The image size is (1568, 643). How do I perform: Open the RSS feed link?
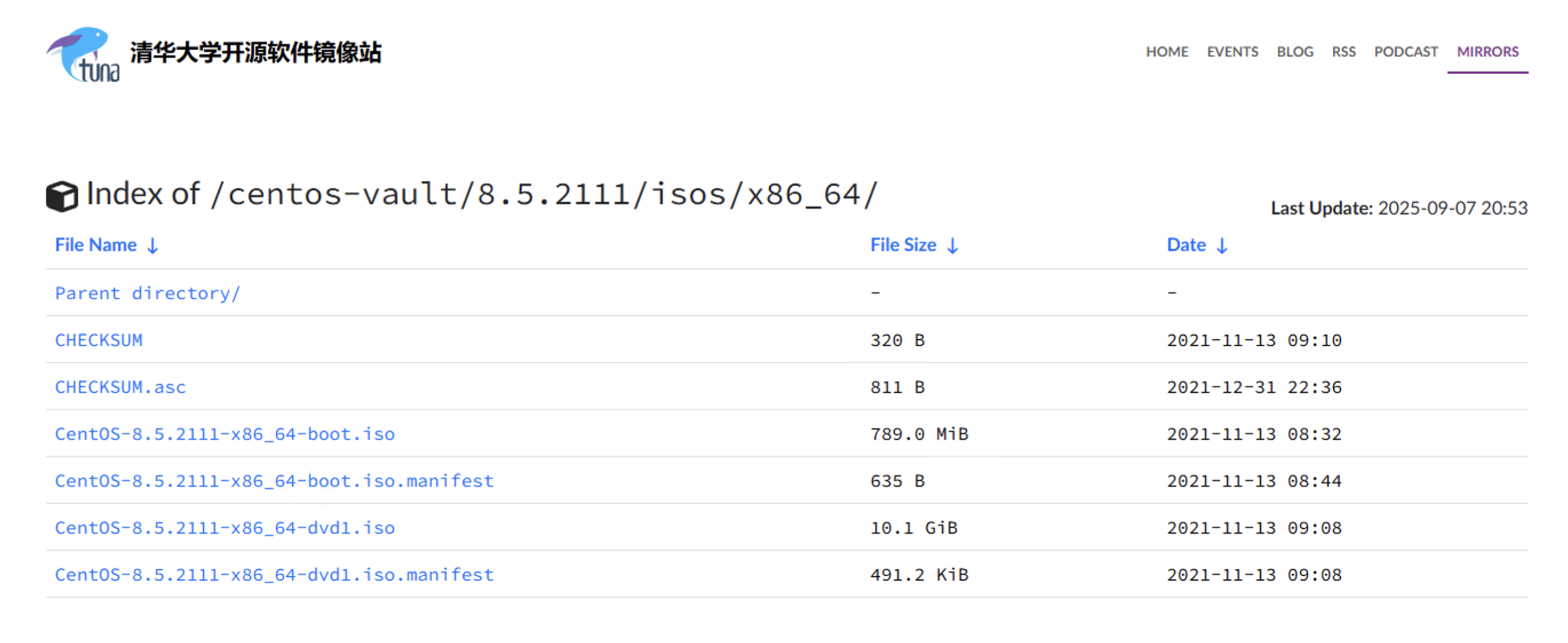click(1344, 52)
